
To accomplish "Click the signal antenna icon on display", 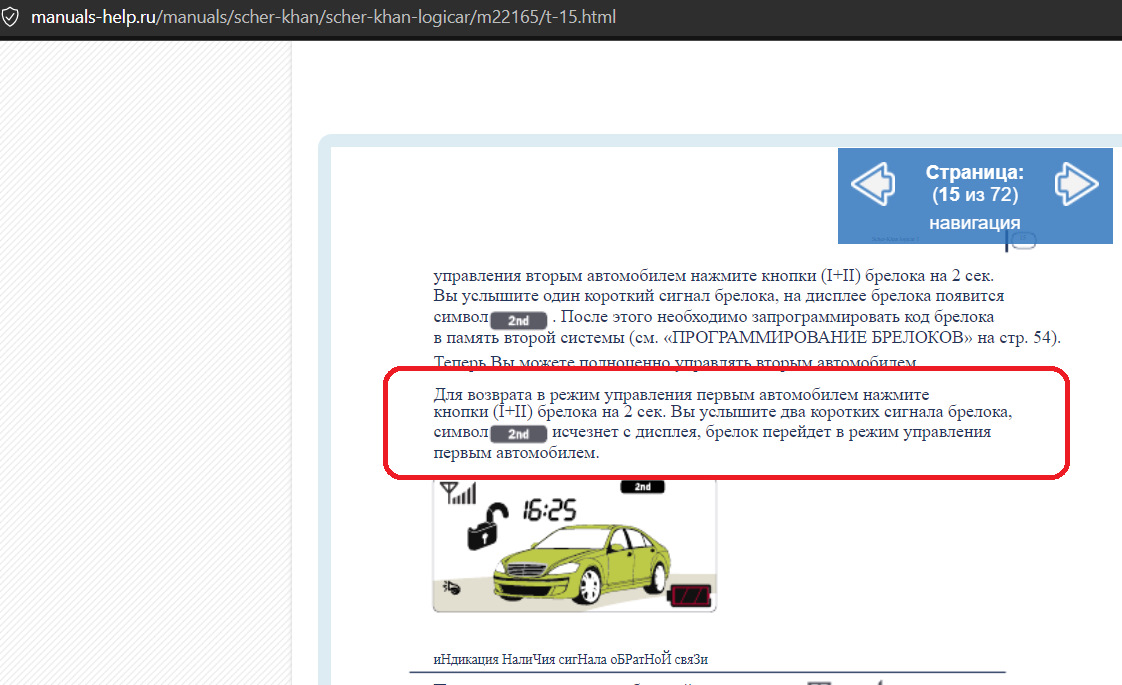I will [x=459, y=493].
